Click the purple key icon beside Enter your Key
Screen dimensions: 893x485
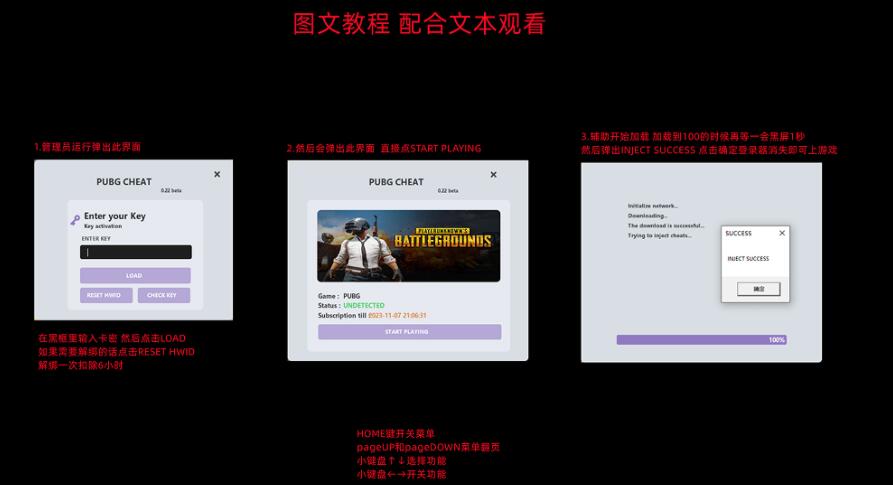[x=75, y=220]
